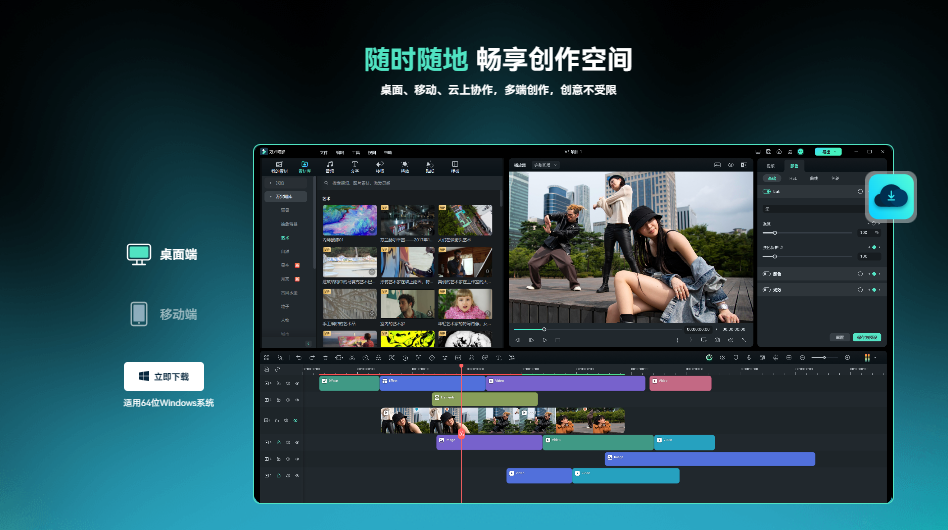The image size is (948, 530).
Task: Open the last 帮助 menu in app menu bar
Action: pyautogui.click(x=388, y=152)
